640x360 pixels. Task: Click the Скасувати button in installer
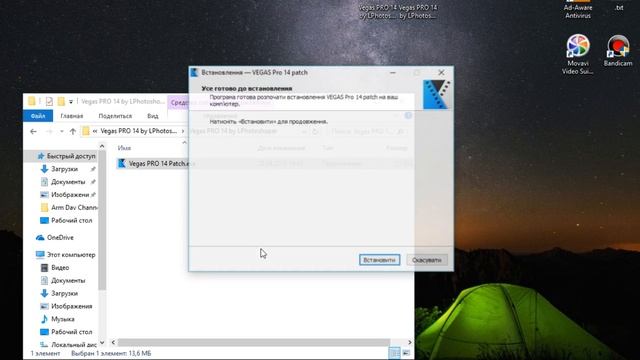[427, 260]
